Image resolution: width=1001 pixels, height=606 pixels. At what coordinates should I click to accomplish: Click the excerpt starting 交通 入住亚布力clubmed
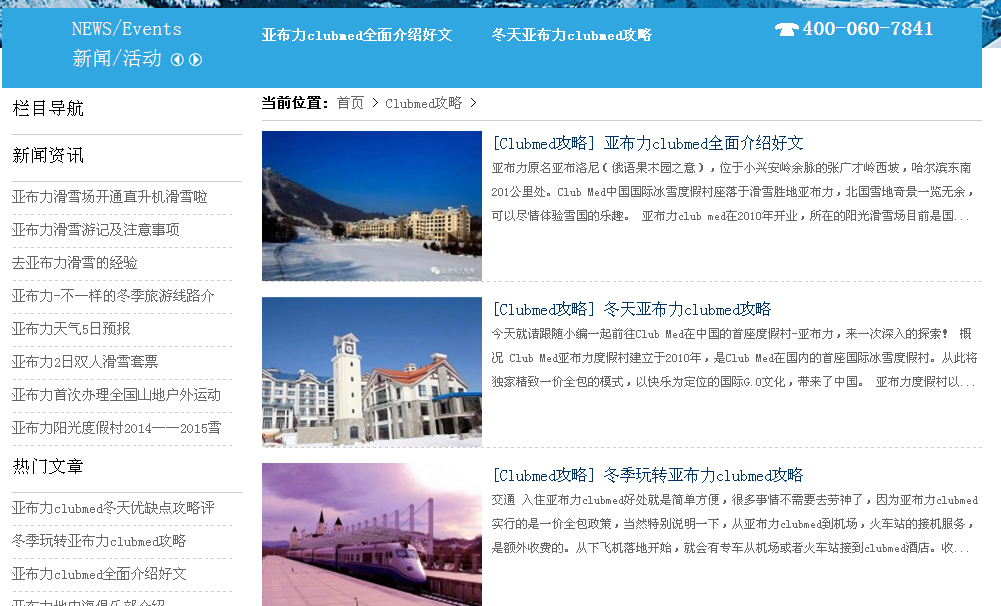coord(734,524)
